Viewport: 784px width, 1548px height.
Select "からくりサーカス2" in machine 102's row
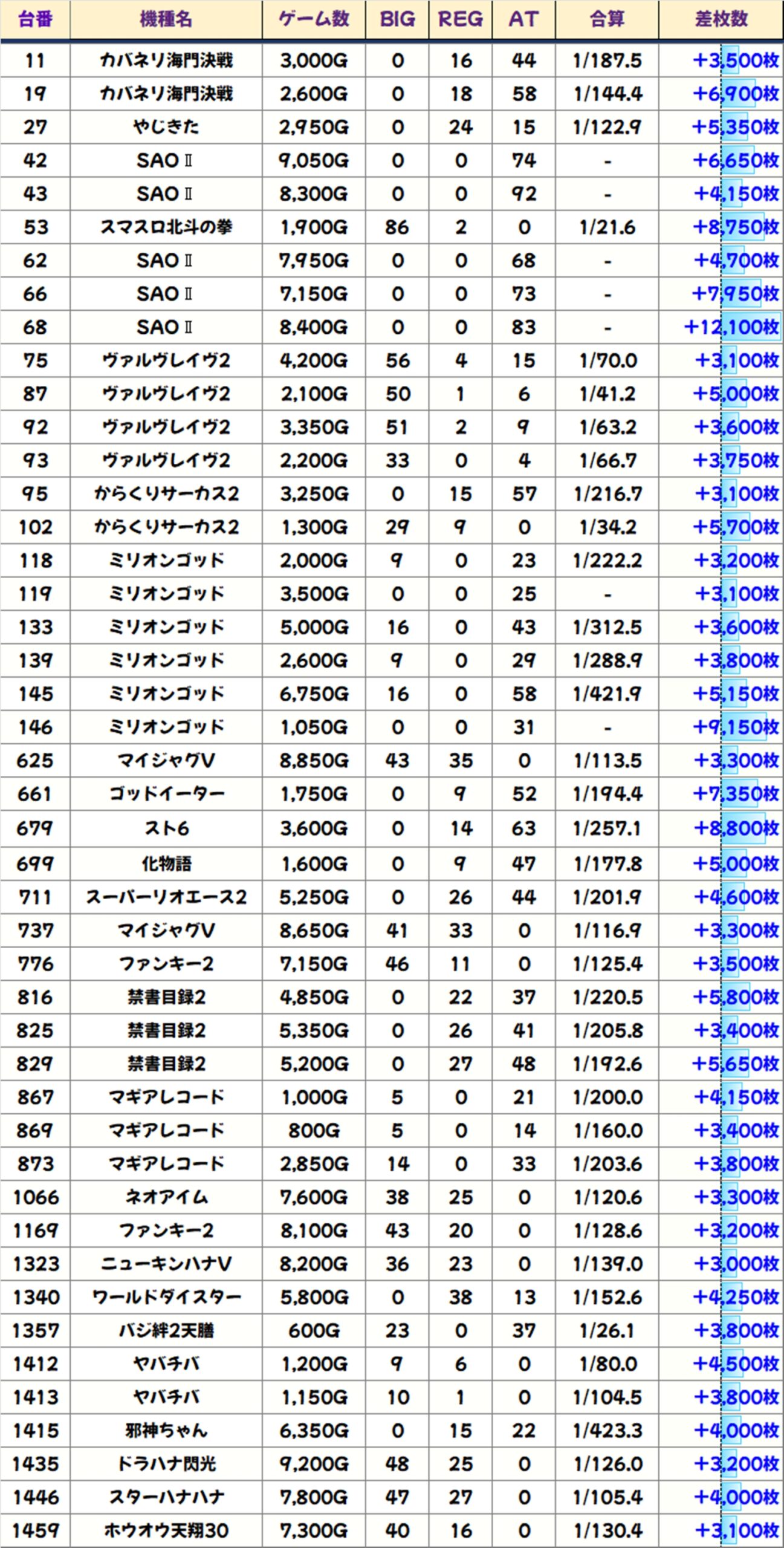pyautogui.click(x=166, y=527)
